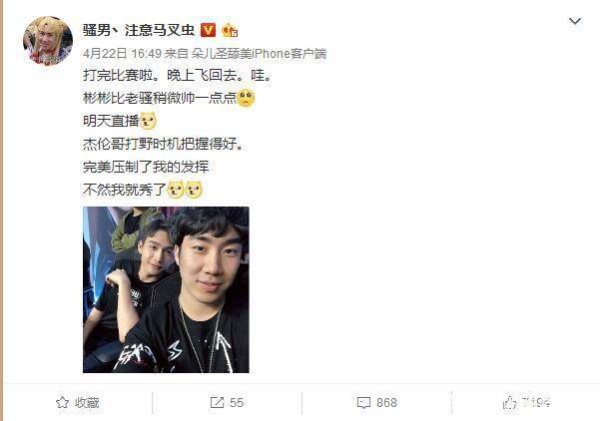Enlarge the attached selfie photo
This screenshot has height=421, width=600.
[166, 290]
